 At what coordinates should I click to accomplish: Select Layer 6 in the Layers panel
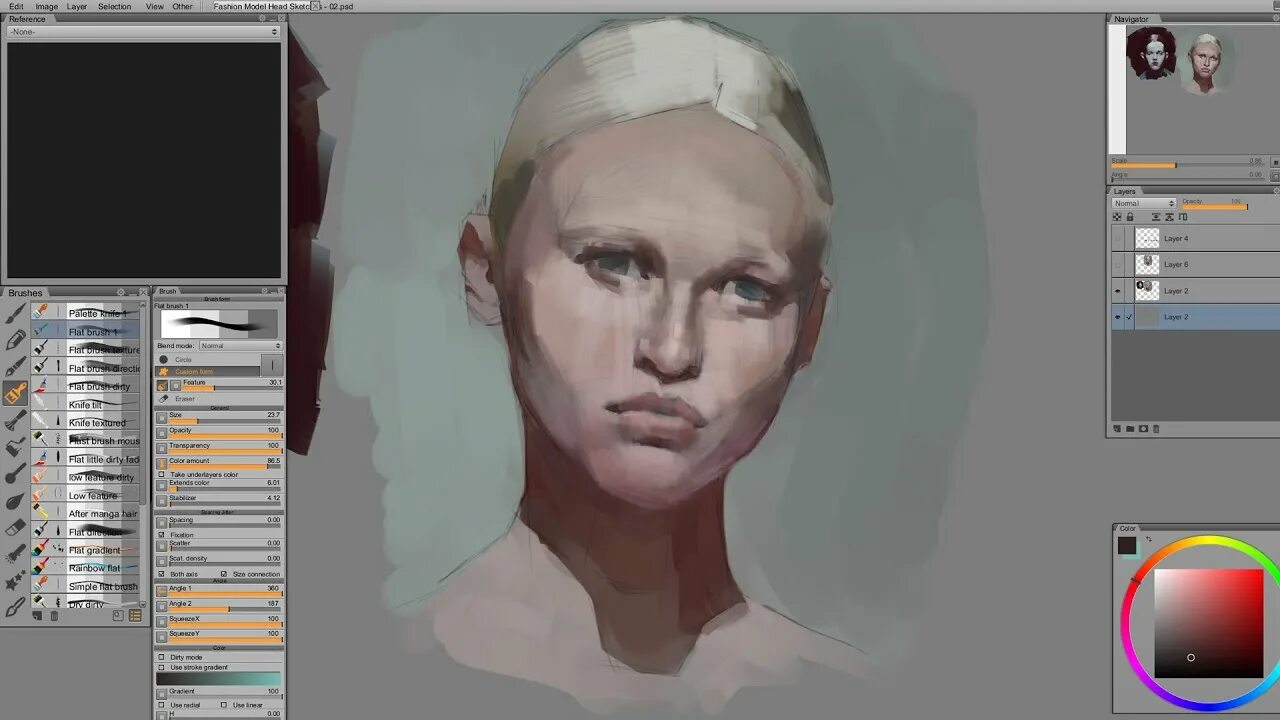click(x=1196, y=264)
